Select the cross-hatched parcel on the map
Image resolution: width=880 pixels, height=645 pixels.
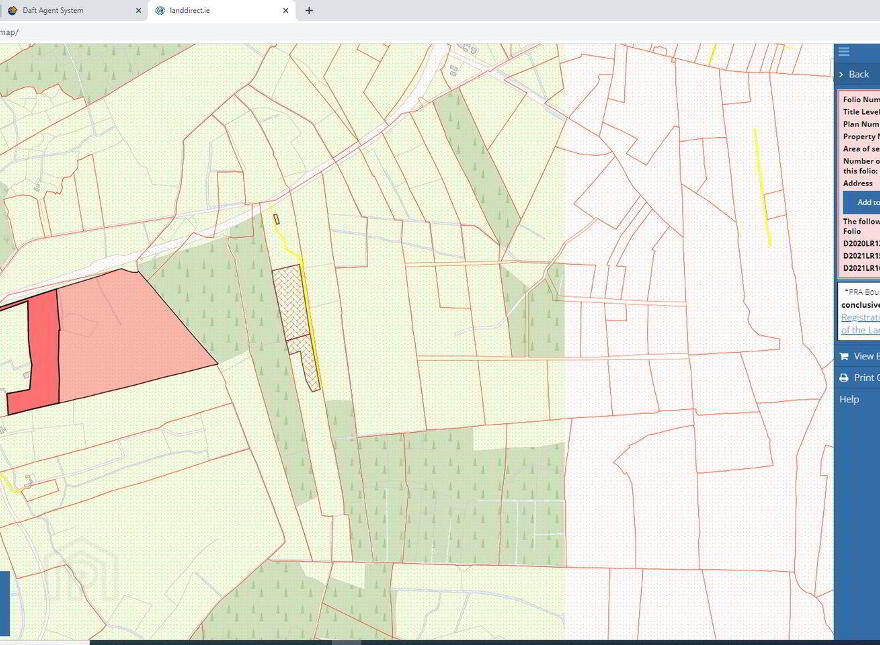point(291,303)
